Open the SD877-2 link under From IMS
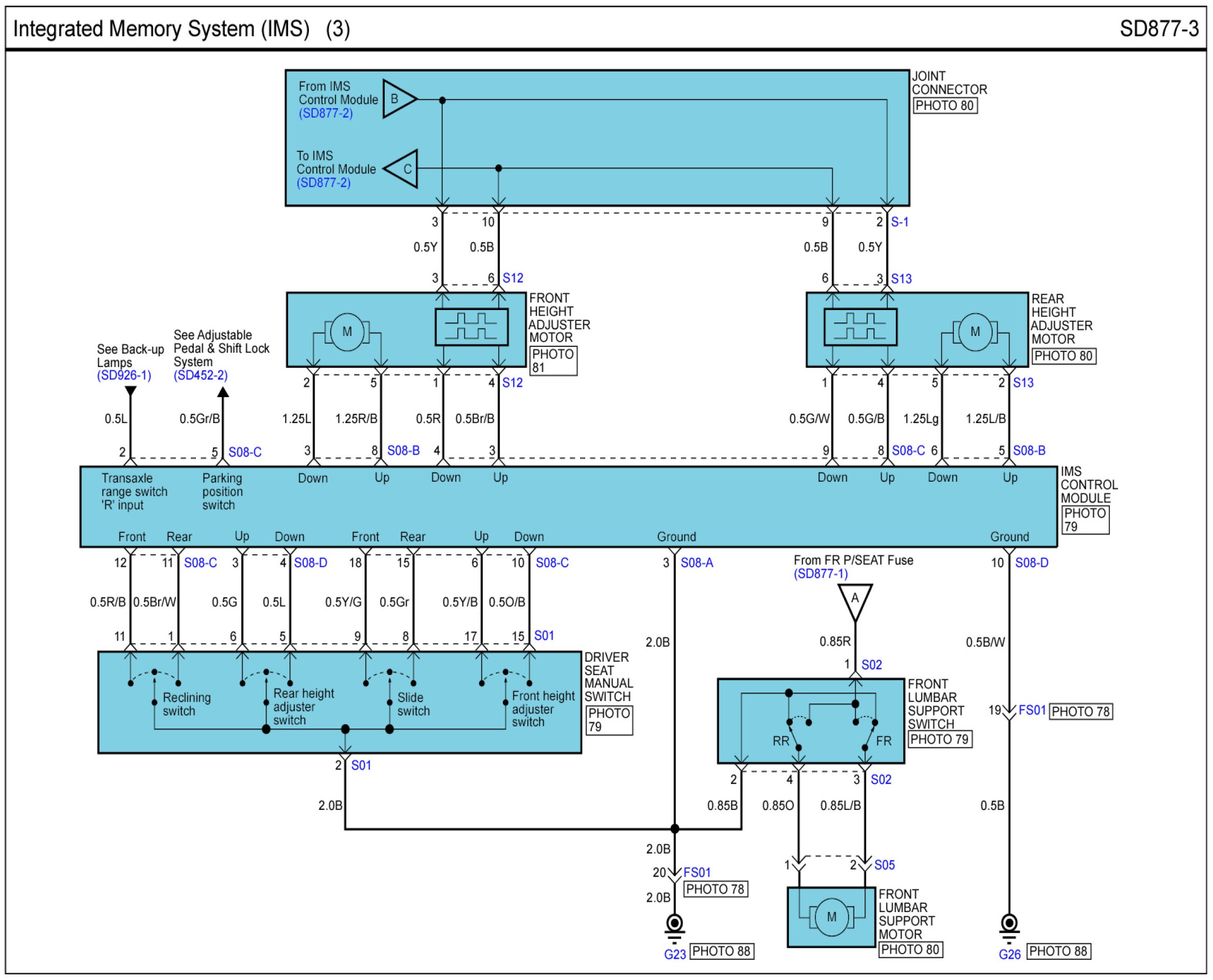1213x980 pixels. click(326, 113)
